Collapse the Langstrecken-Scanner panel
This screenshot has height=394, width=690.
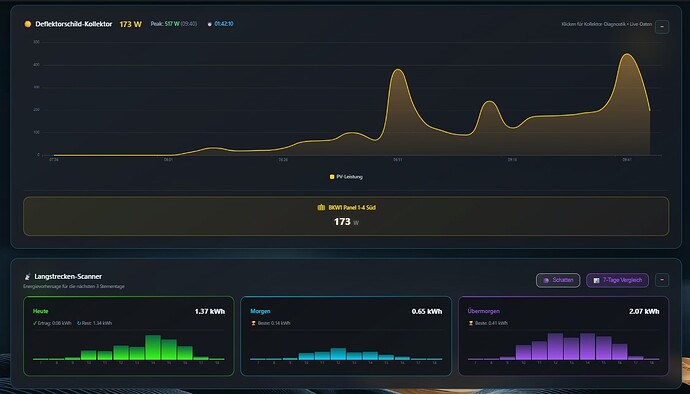[x=662, y=280]
